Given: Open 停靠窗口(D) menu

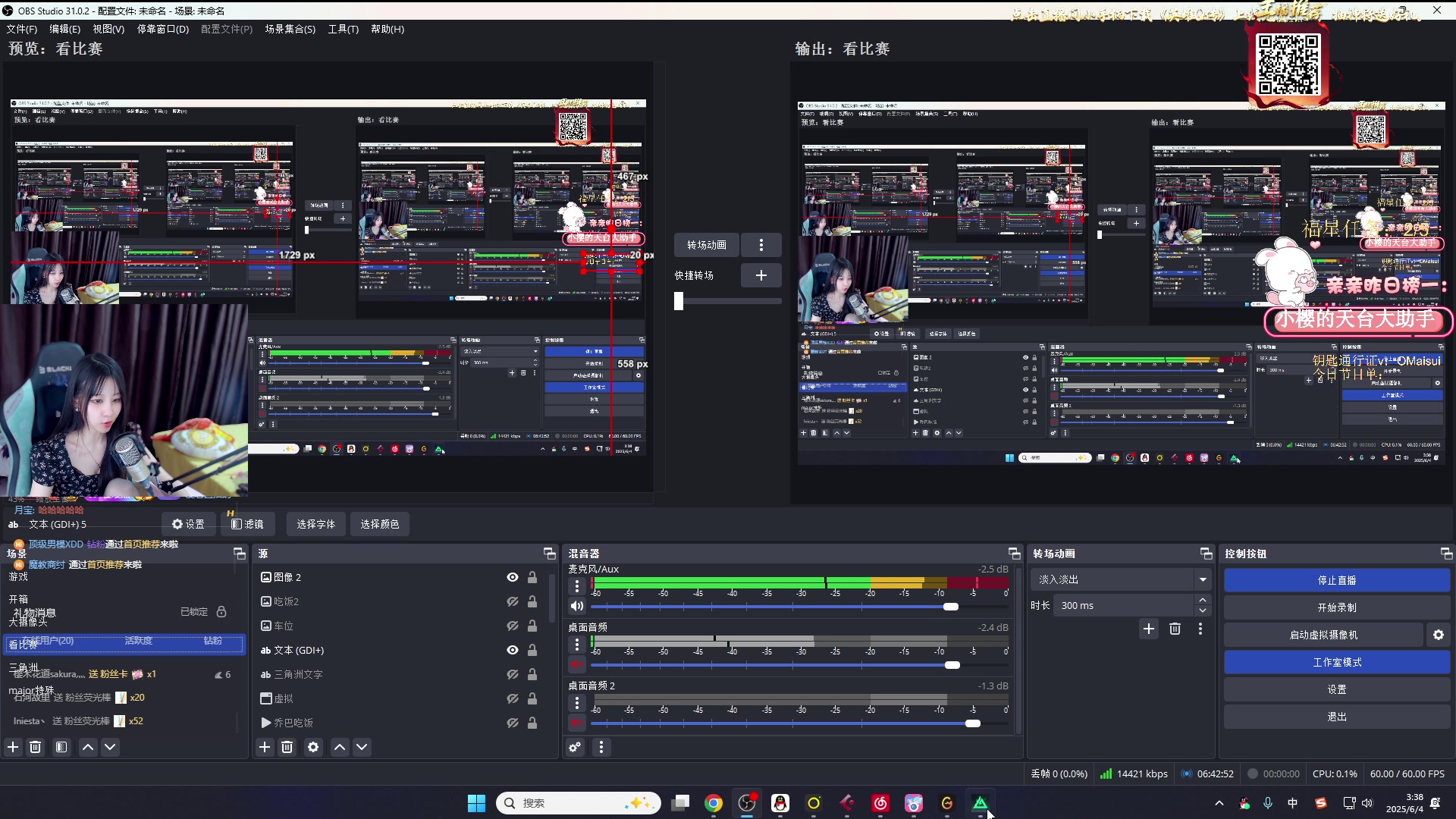Looking at the screenshot, I should (163, 29).
